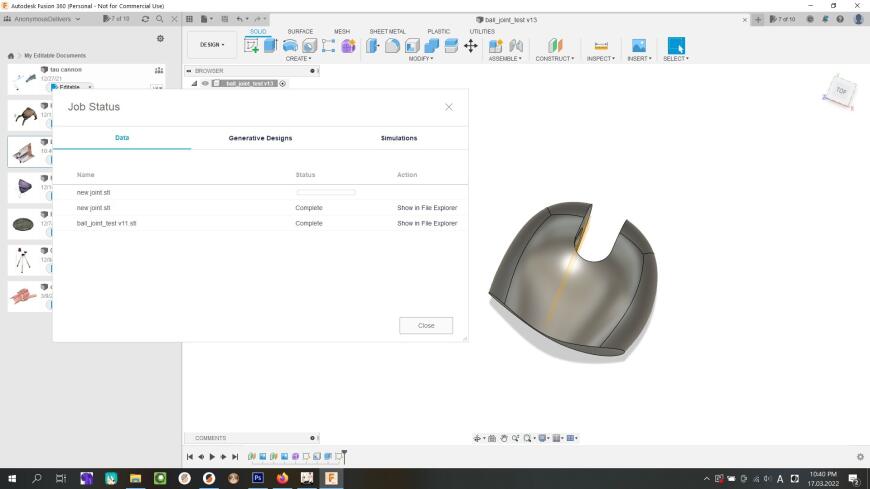Open the Display Settings dropdown

(544, 438)
